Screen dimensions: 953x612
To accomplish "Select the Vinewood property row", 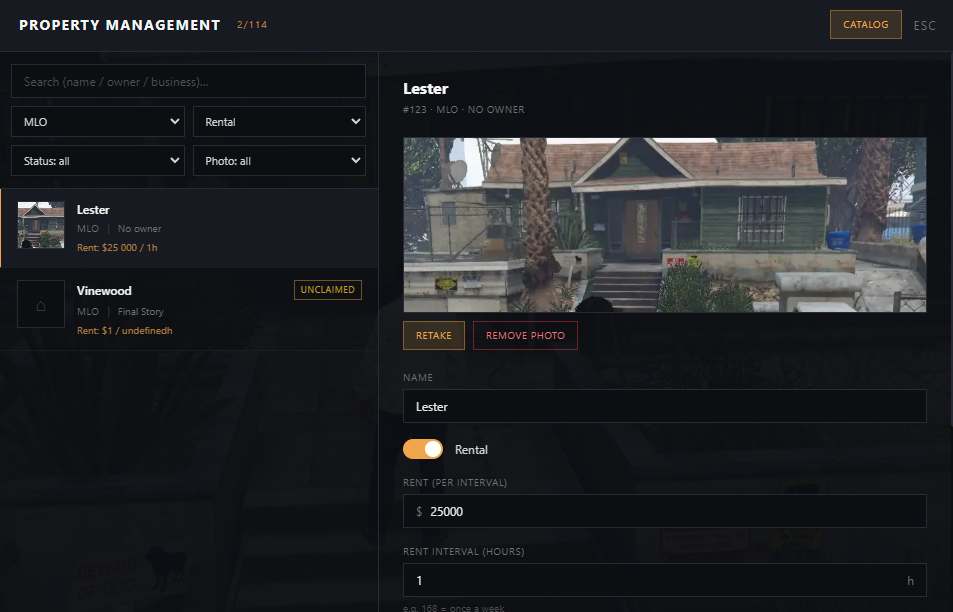I will (189, 309).
